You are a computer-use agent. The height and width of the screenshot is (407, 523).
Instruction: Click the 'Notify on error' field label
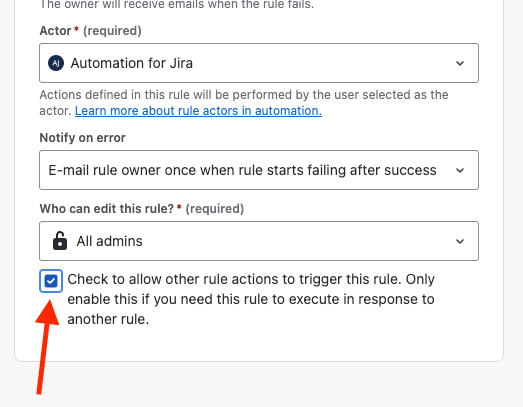coord(82,138)
